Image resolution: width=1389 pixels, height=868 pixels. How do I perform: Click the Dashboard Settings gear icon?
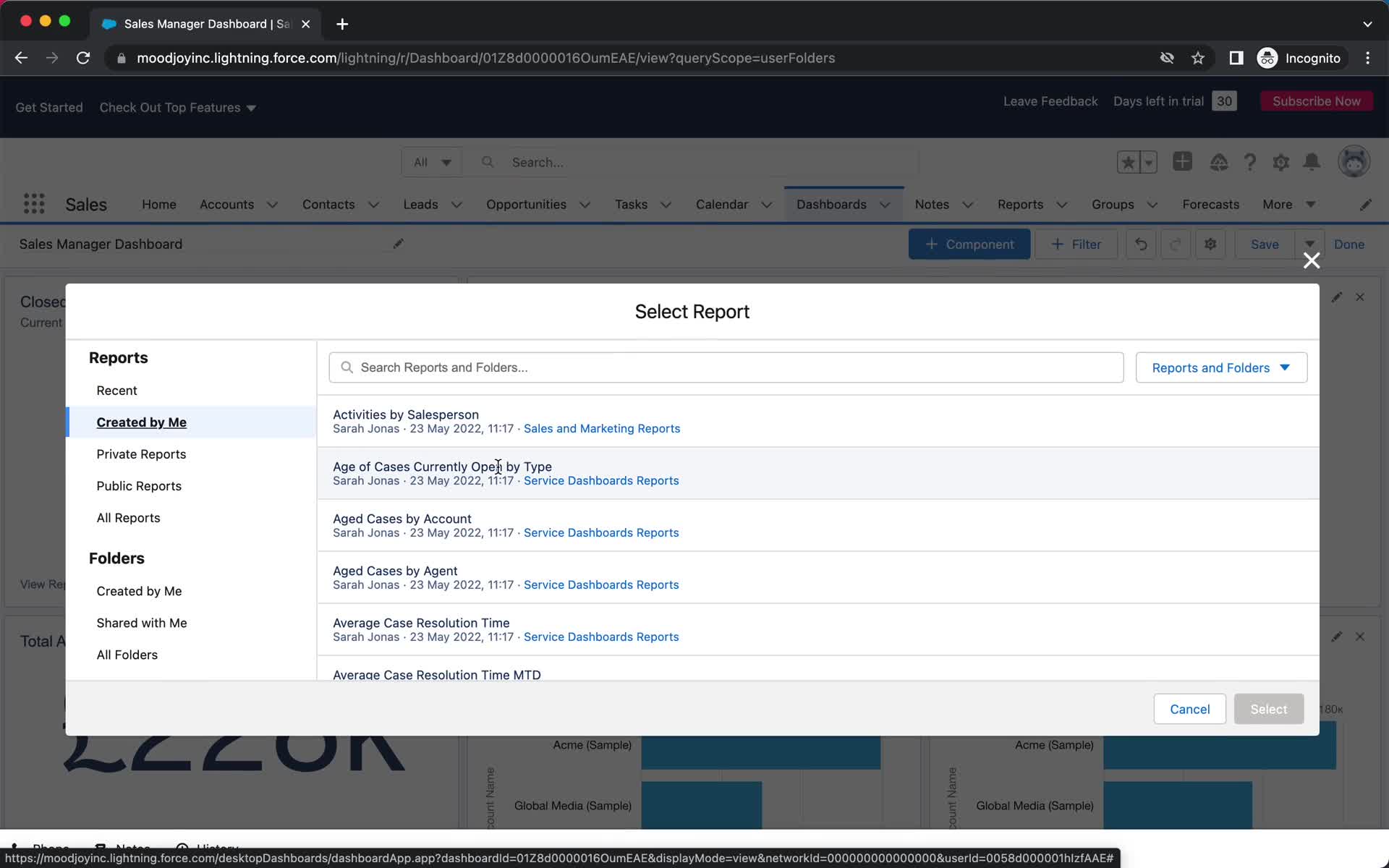pos(1210,244)
